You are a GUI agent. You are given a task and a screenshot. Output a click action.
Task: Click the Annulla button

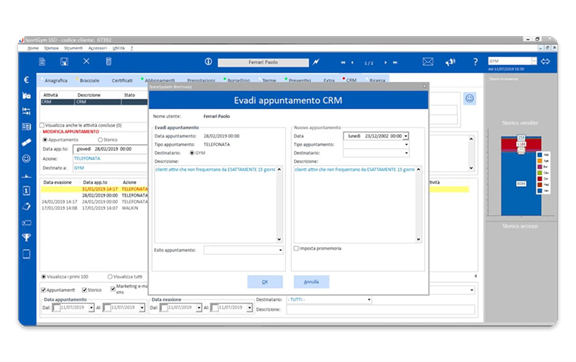point(311,282)
